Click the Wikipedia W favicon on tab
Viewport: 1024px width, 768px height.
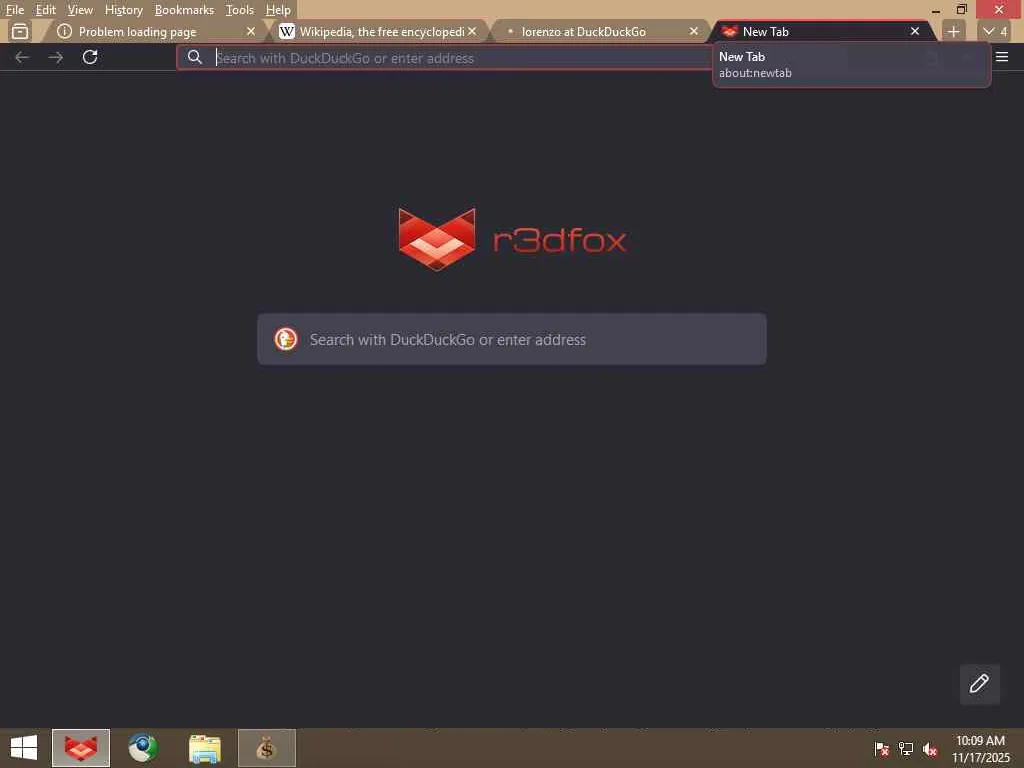[x=287, y=31]
